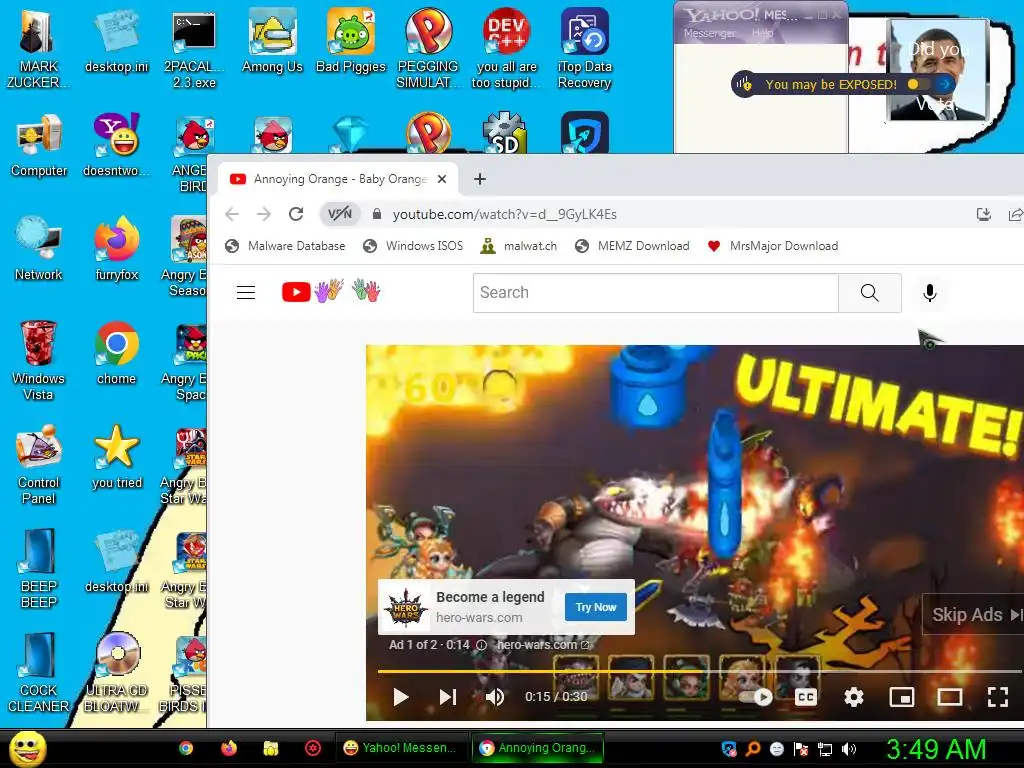The height and width of the screenshot is (768, 1024).
Task: Switch to Yahoo! Messenger taskbar button
Action: (x=403, y=748)
